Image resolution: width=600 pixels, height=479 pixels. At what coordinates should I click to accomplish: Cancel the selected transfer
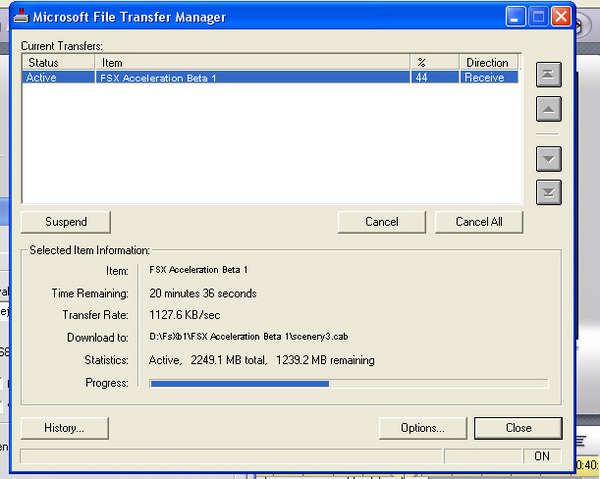click(382, 222)
